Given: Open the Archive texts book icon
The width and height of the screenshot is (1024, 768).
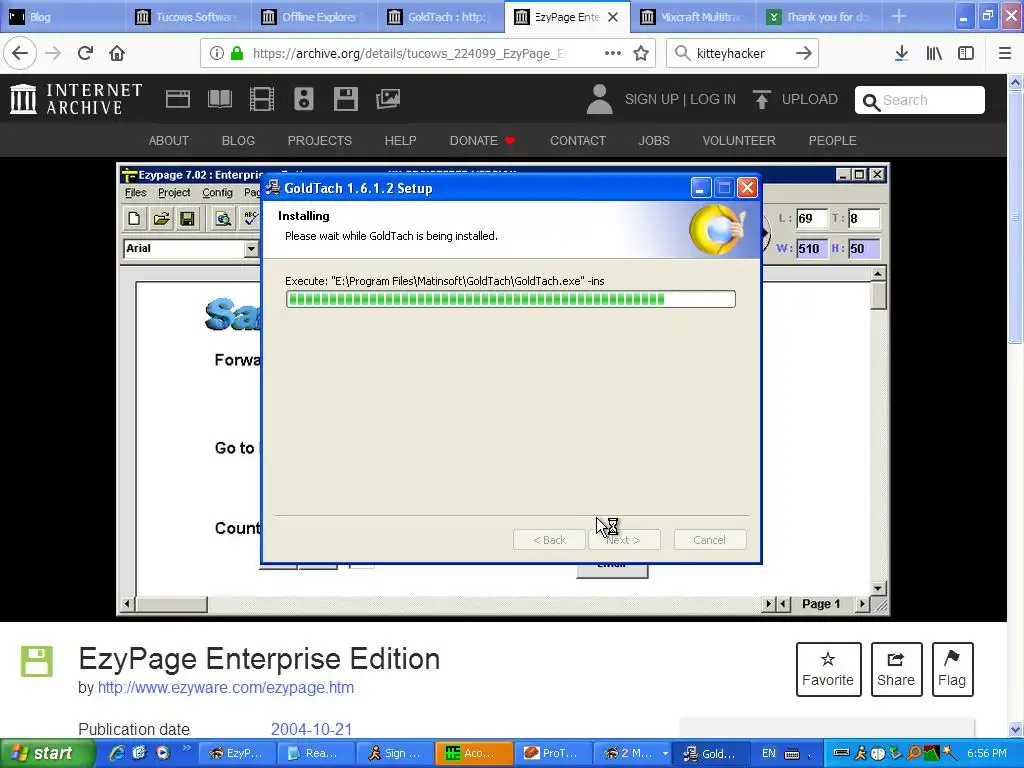Looking at the screenshot, I should (219, 99).
